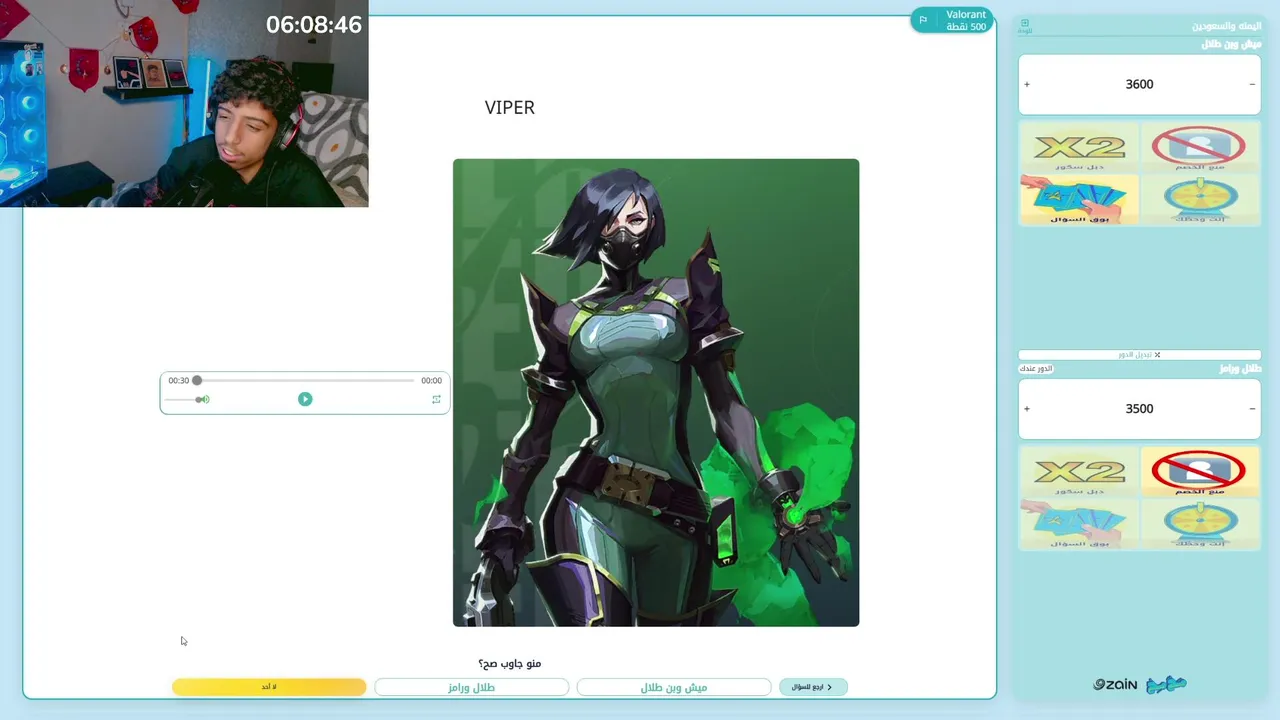Click the 'طلال ورامز' team name header
Image resolution: width=1280 pixels, height=720 pixels.
[x=1240, y=369]
